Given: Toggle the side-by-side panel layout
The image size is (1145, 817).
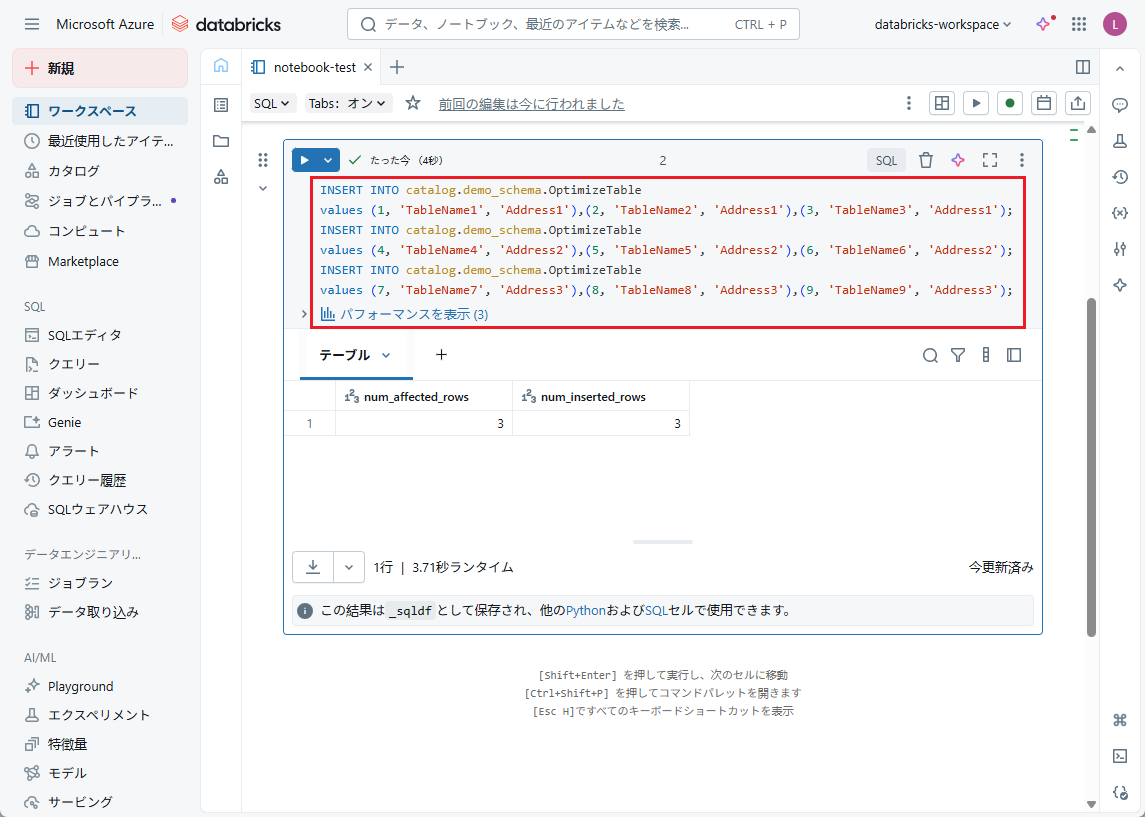Looking at the screenshot, I should [x=1082, y=67].
